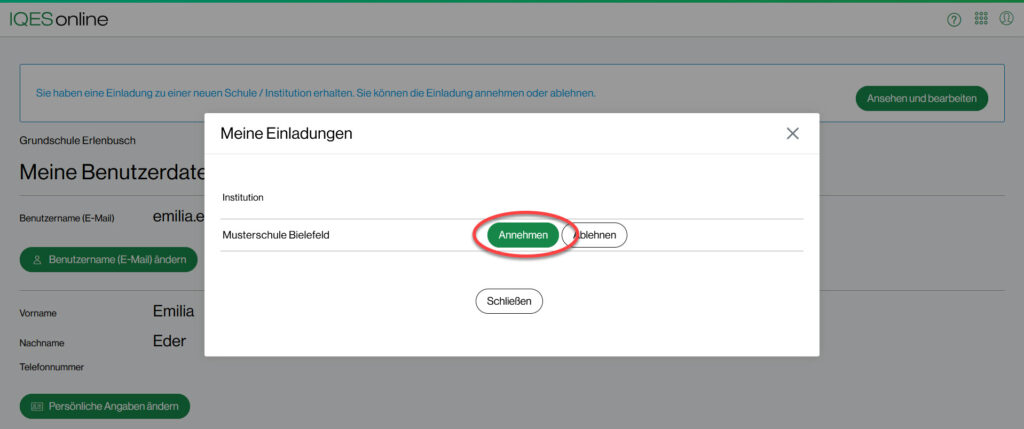Viewport: 1024px width, 429px height.
Task: Click the Ansehen und bearbeiten button
Action: click(x=921, y=98)
